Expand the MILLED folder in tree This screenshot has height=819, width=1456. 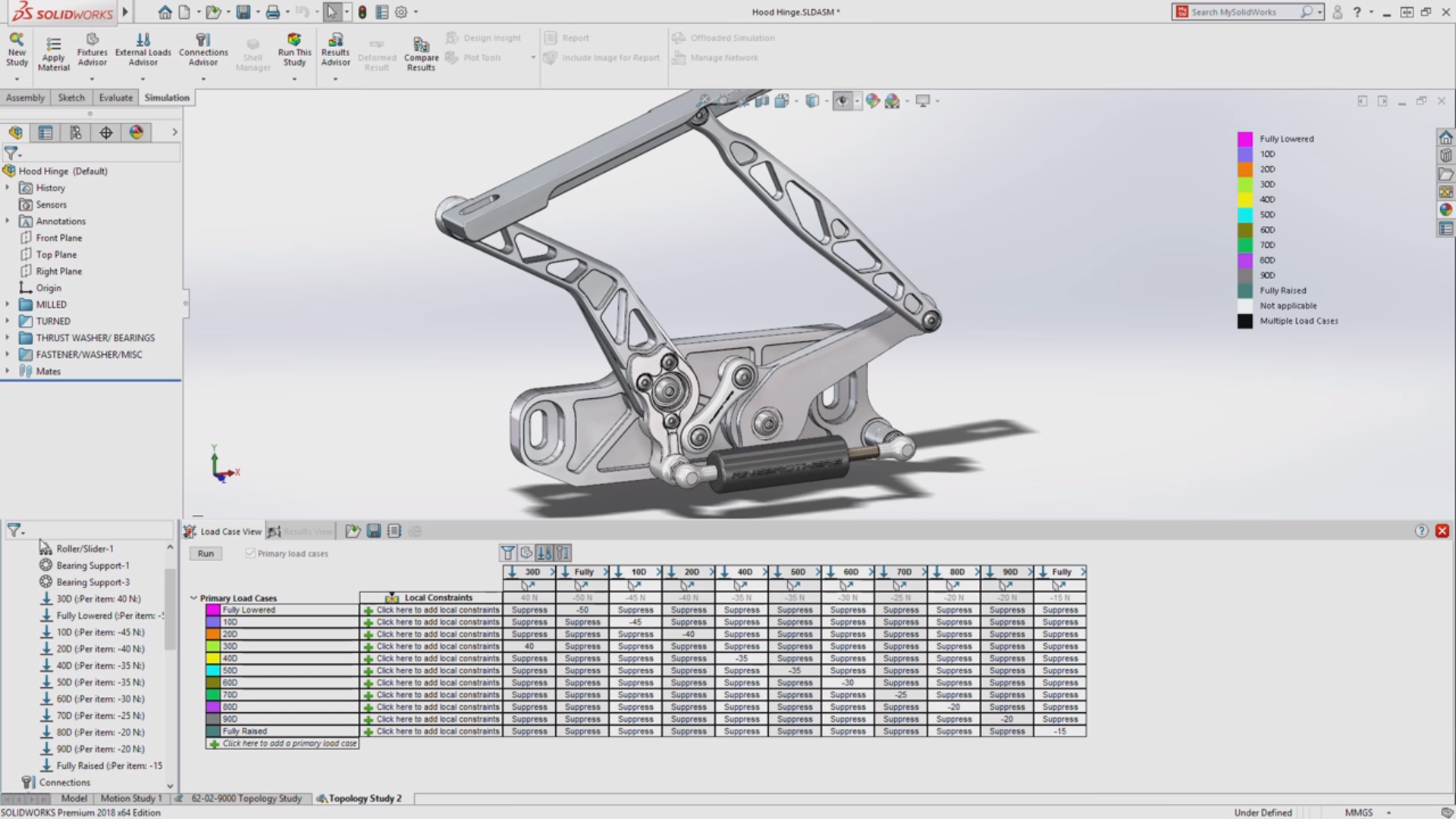click(x=8, y=305)
